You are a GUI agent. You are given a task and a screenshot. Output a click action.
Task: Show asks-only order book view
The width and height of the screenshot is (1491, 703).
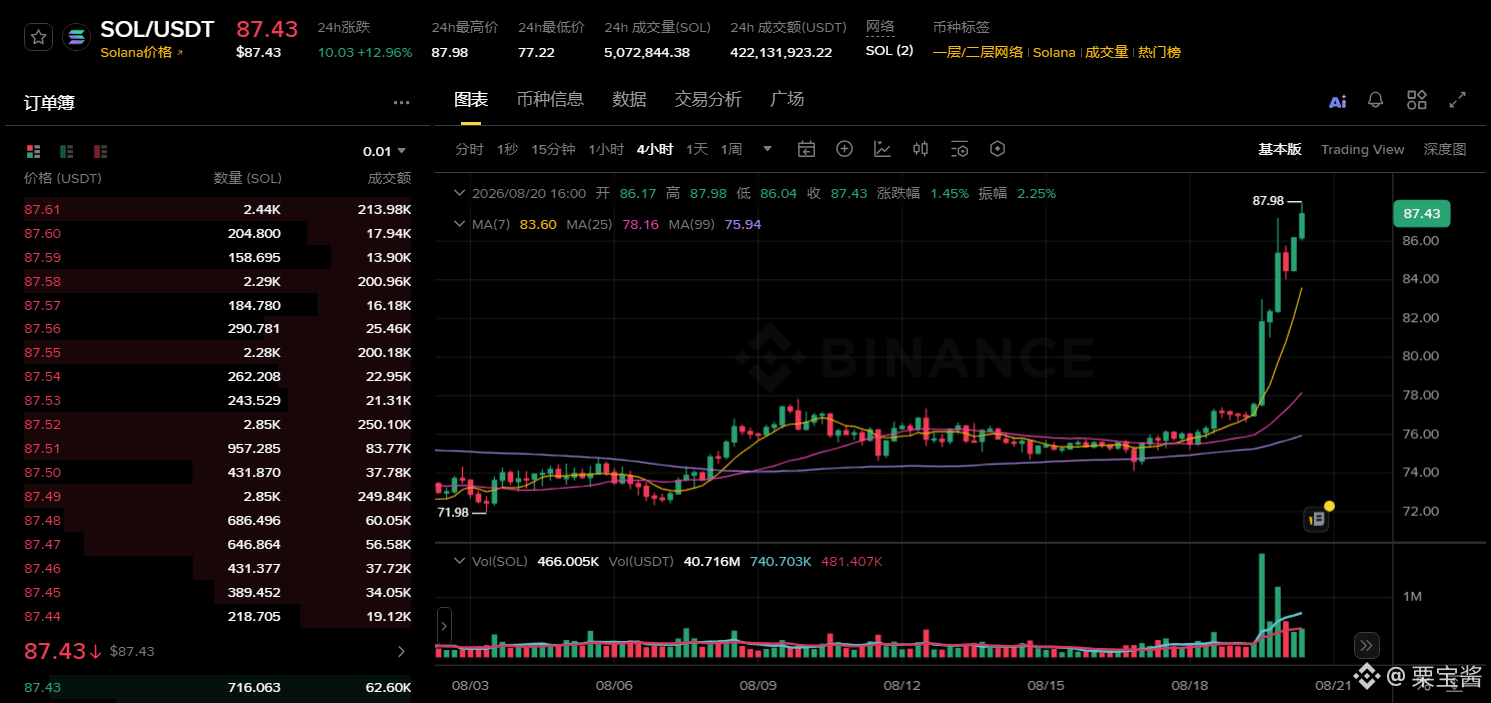100,151
